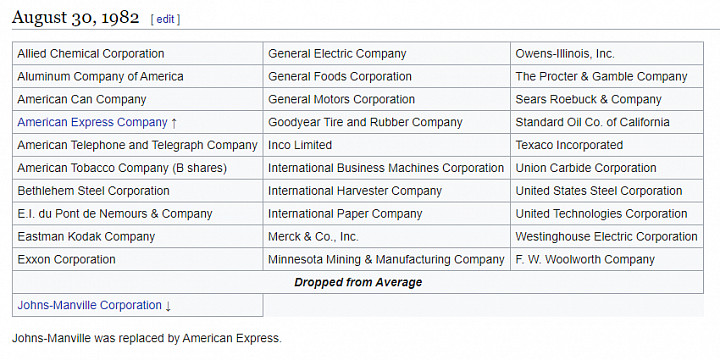Screen dimensions: 720x360
Task: Click the up arrow after American Express Company
Action: coord(174,123)
